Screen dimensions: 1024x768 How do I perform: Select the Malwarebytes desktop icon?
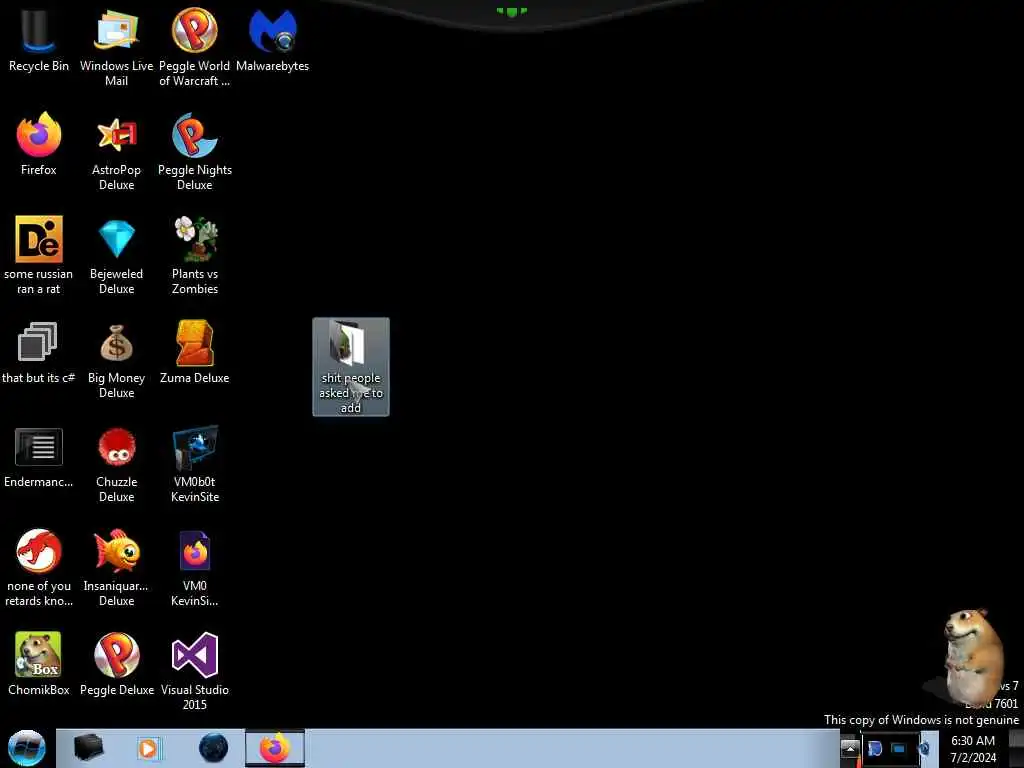click(x=272, y=40)
